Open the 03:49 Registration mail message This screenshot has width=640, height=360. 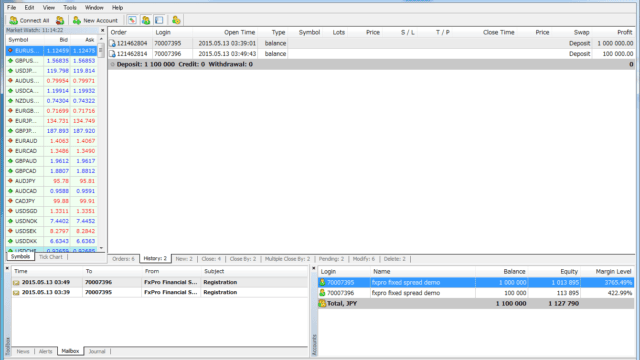160,282
